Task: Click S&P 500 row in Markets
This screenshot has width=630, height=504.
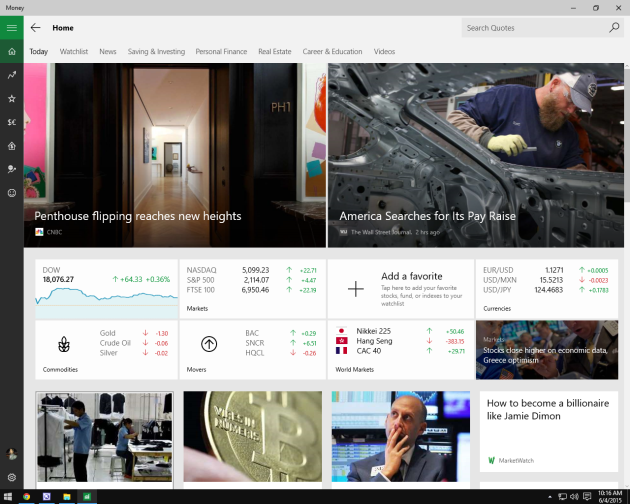Action: [x=252, y=280]
